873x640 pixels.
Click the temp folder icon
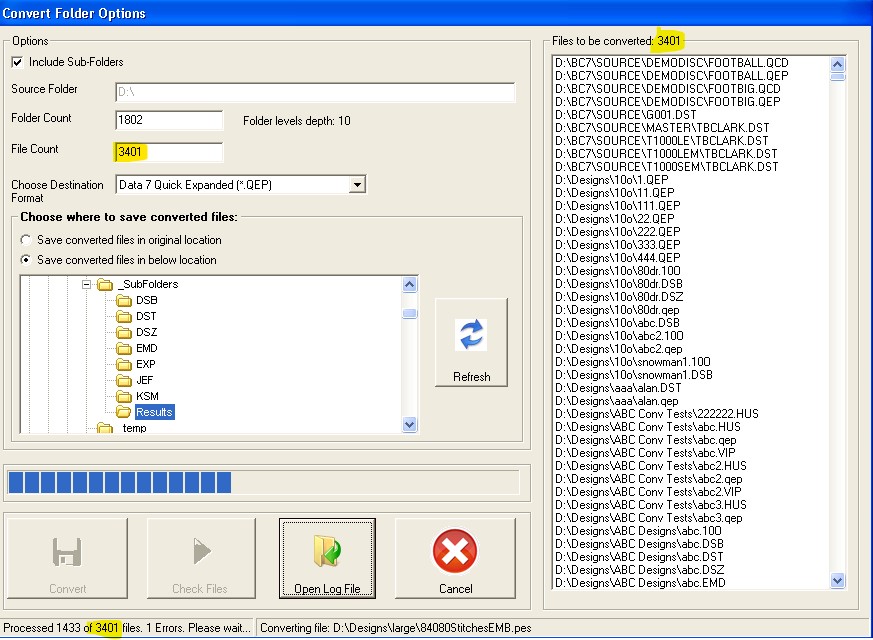click(105, 428)
